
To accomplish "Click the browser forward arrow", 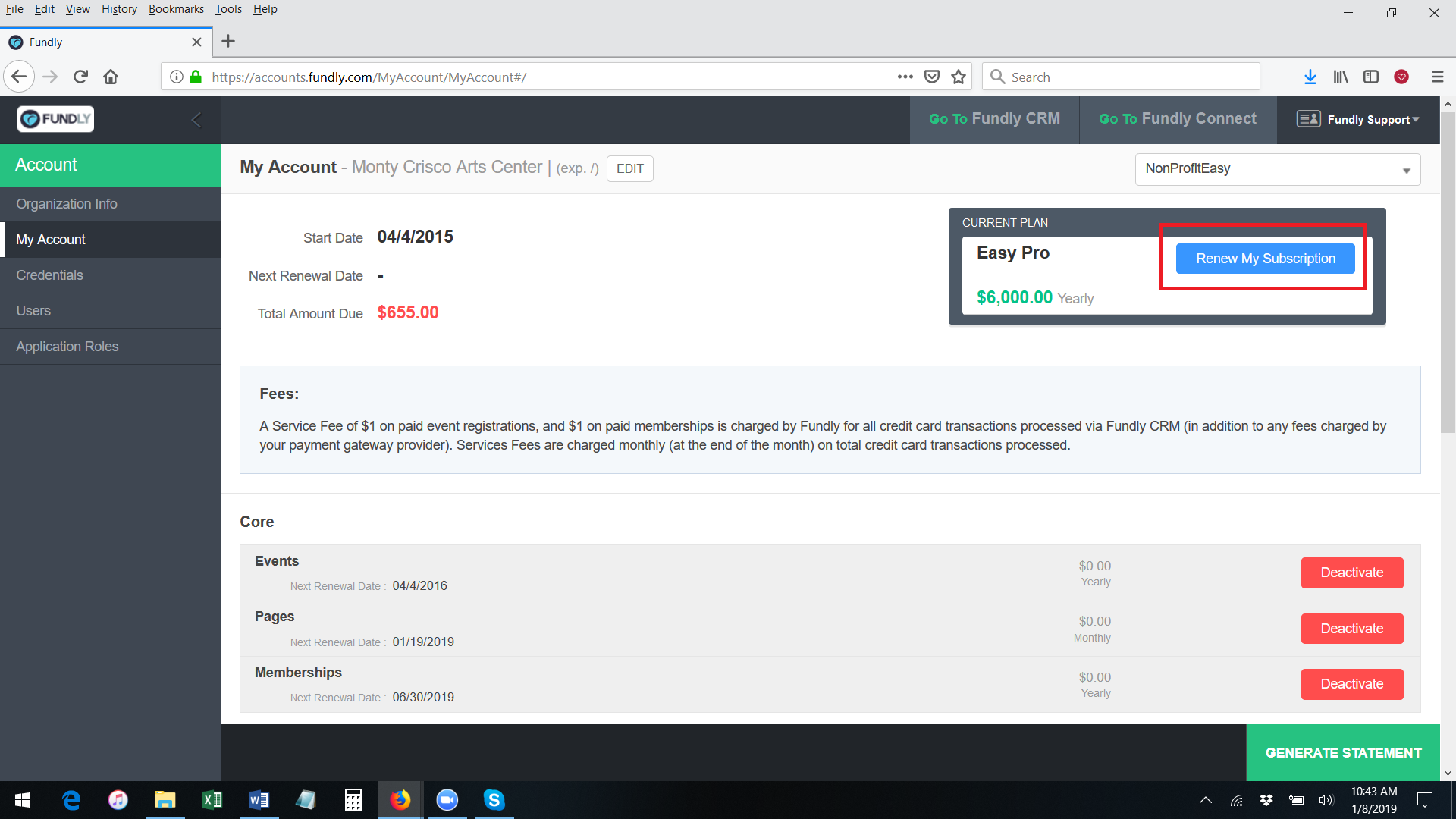I will 50,77.
